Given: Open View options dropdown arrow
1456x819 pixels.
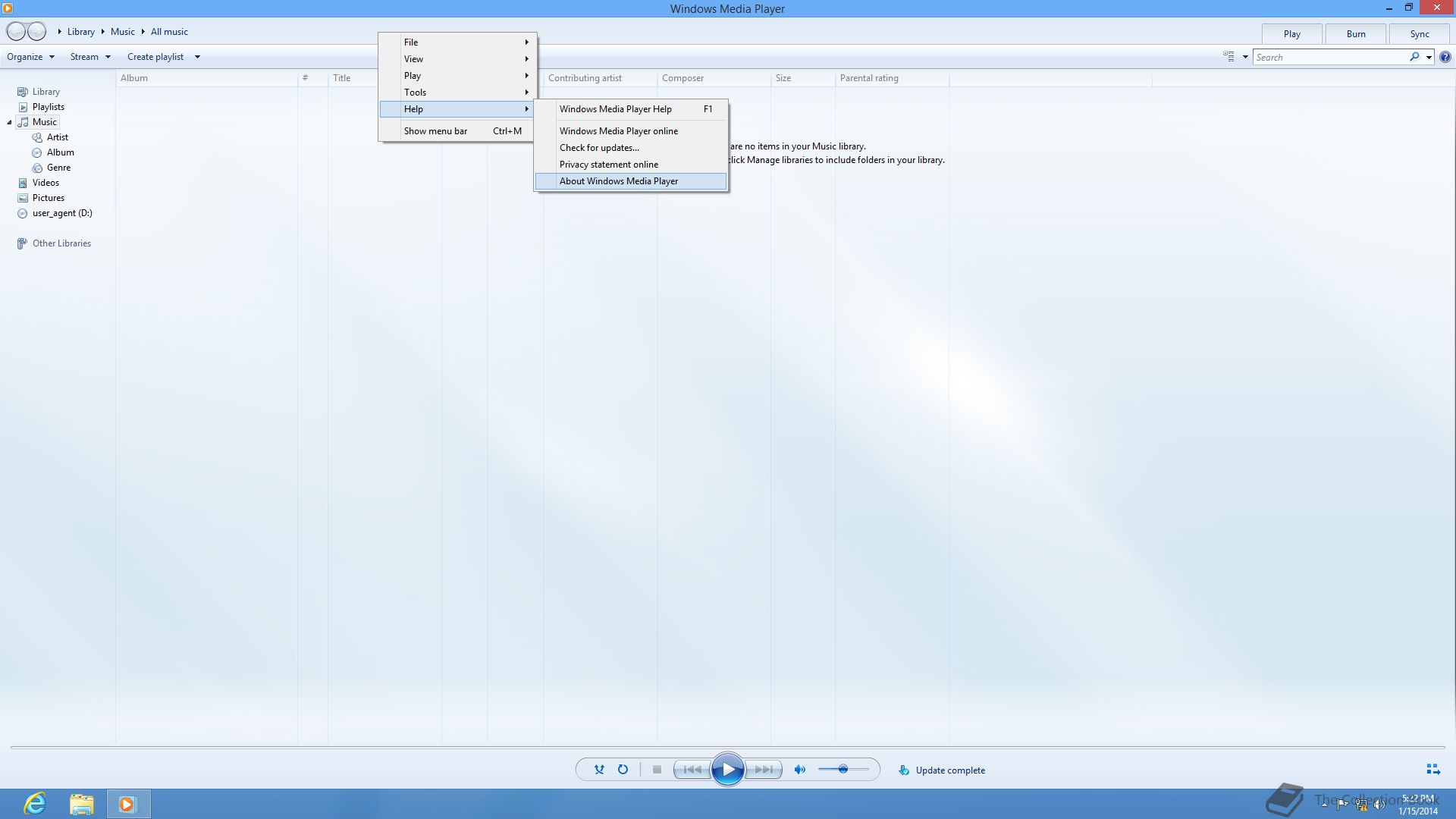Looking at the screenshot, I should coord(1245,57).
